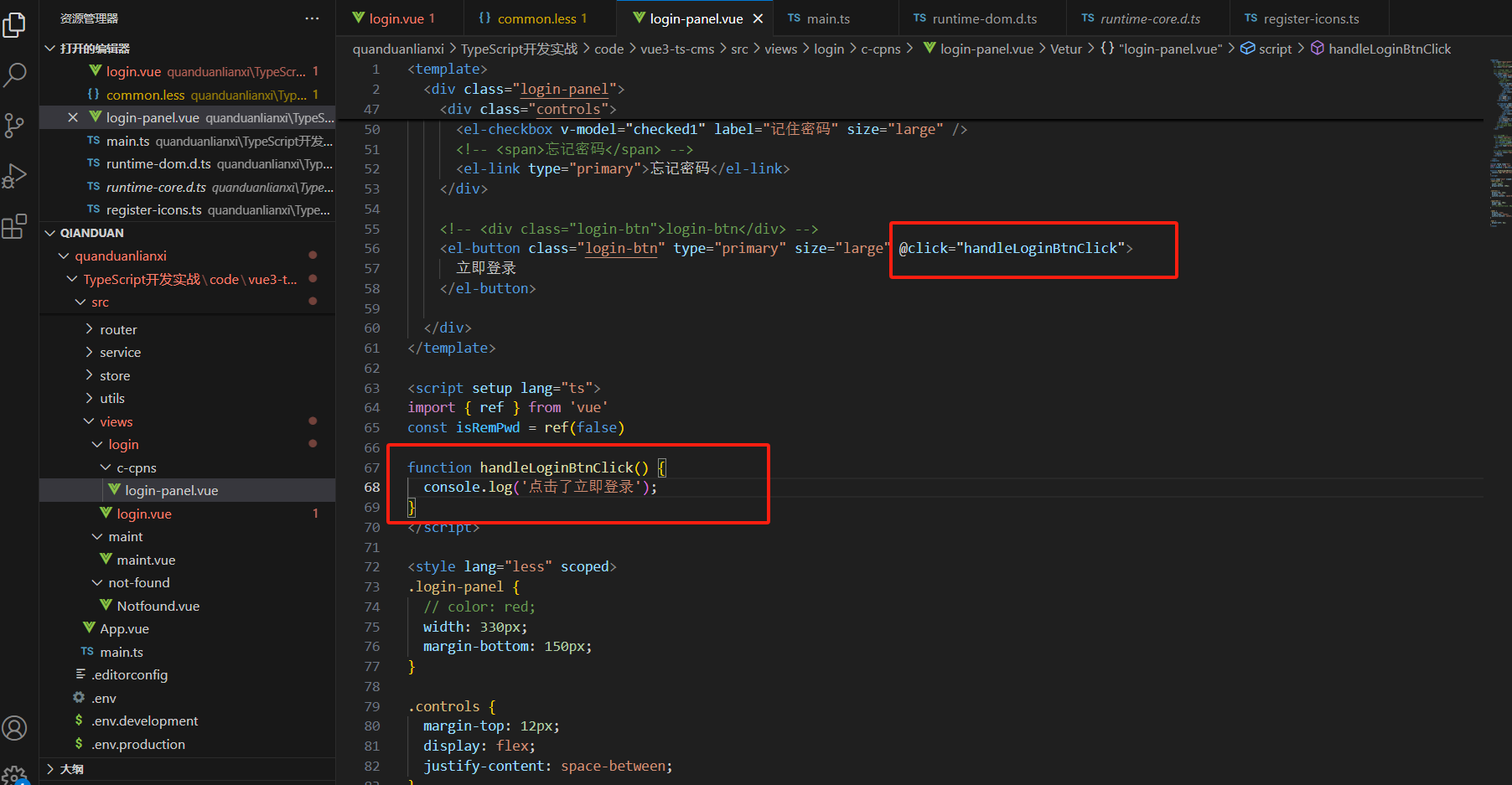The image size is (1512, 785).
Task: Open the Explorer view in activity bar
Action: [15, 25]
